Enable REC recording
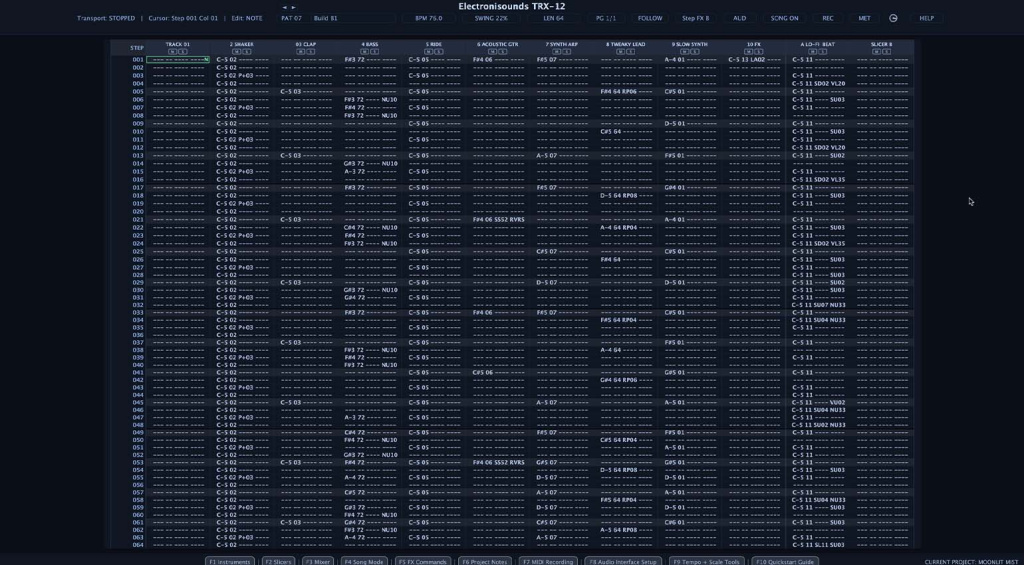Image resolution: width=1024 pixels, height=565 pixels. (827, 18)
